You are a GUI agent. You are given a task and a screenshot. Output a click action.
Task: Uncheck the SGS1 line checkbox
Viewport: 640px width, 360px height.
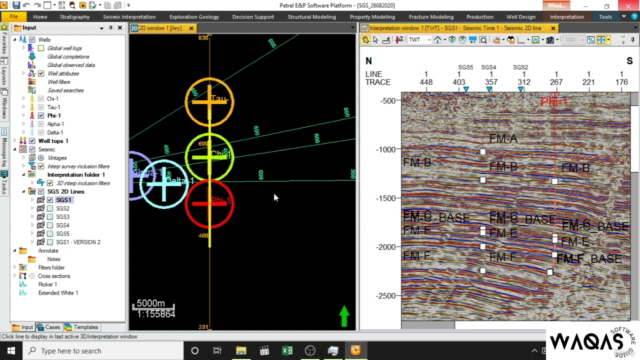point(50,200)
